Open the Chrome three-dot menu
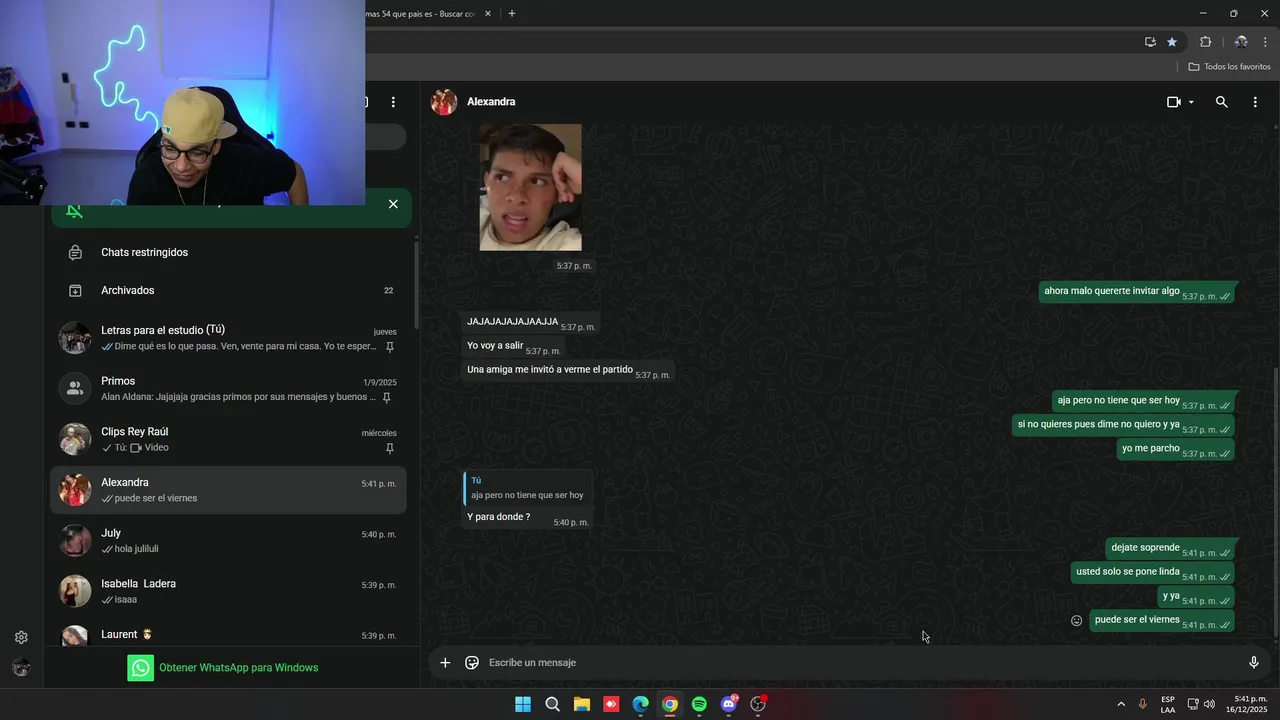This screenshot has height=720, width=1280. [1265, 42]
